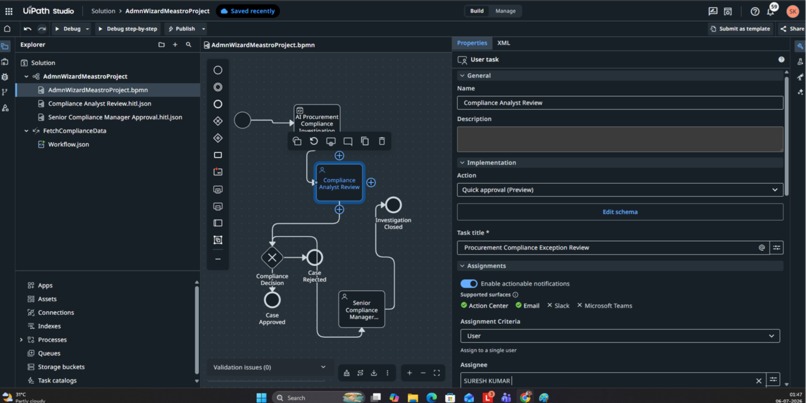
Task: Click Solution in the breadcrumb
Action: (x=103, y=11)
